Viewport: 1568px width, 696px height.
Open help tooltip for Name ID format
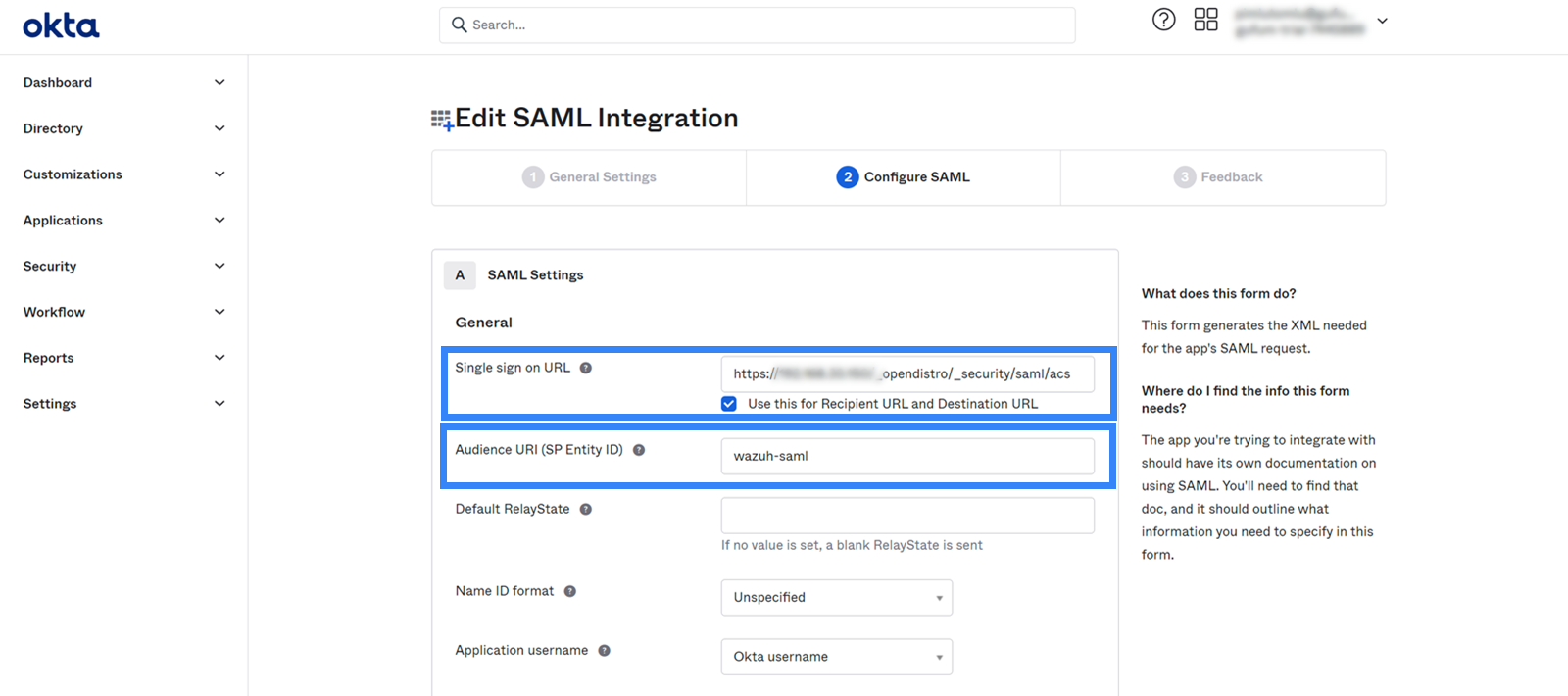570,591
